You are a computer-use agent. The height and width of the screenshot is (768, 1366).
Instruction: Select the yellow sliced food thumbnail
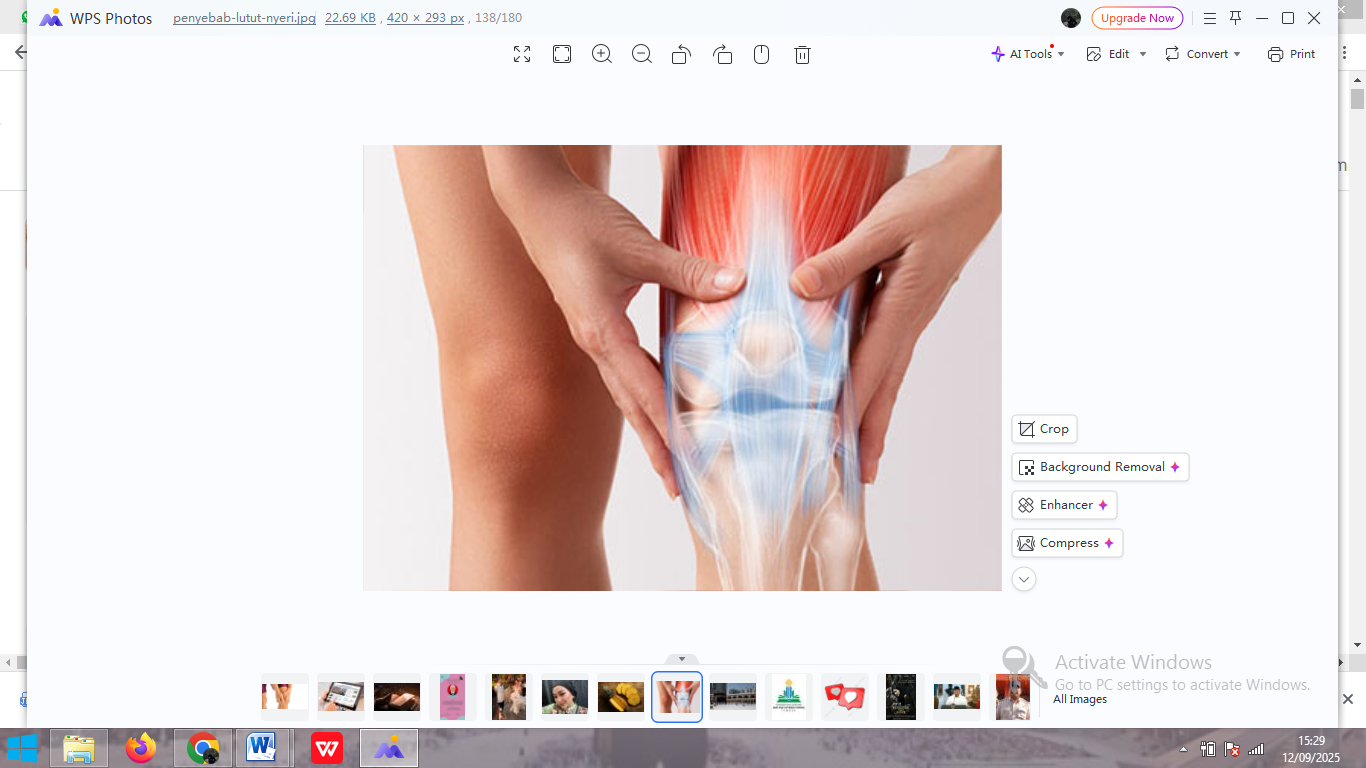(621, 697)
